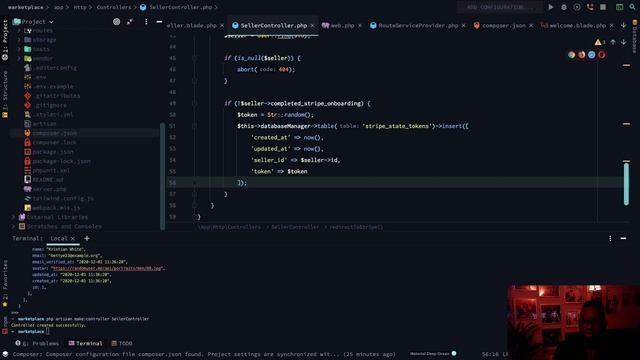Expand the storage folder
Screen dimensions: 640x360
pos(19,40)
